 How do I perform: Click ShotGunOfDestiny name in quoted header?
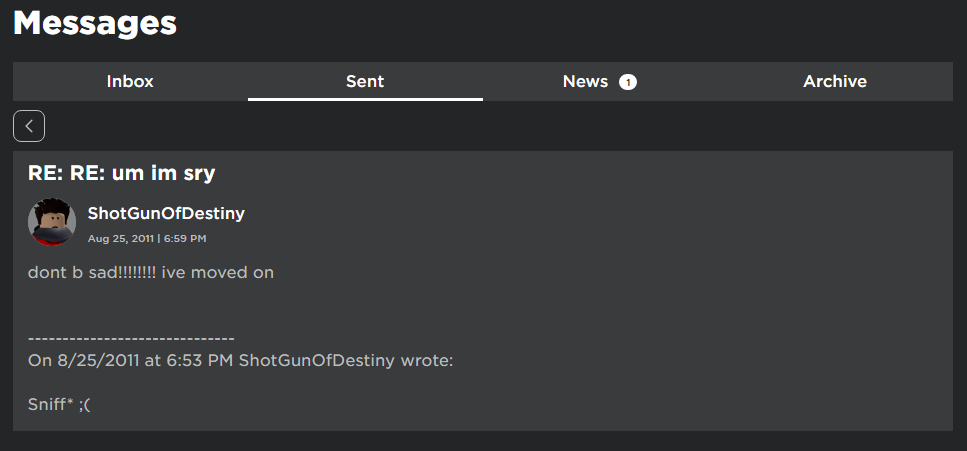point(317,360)
